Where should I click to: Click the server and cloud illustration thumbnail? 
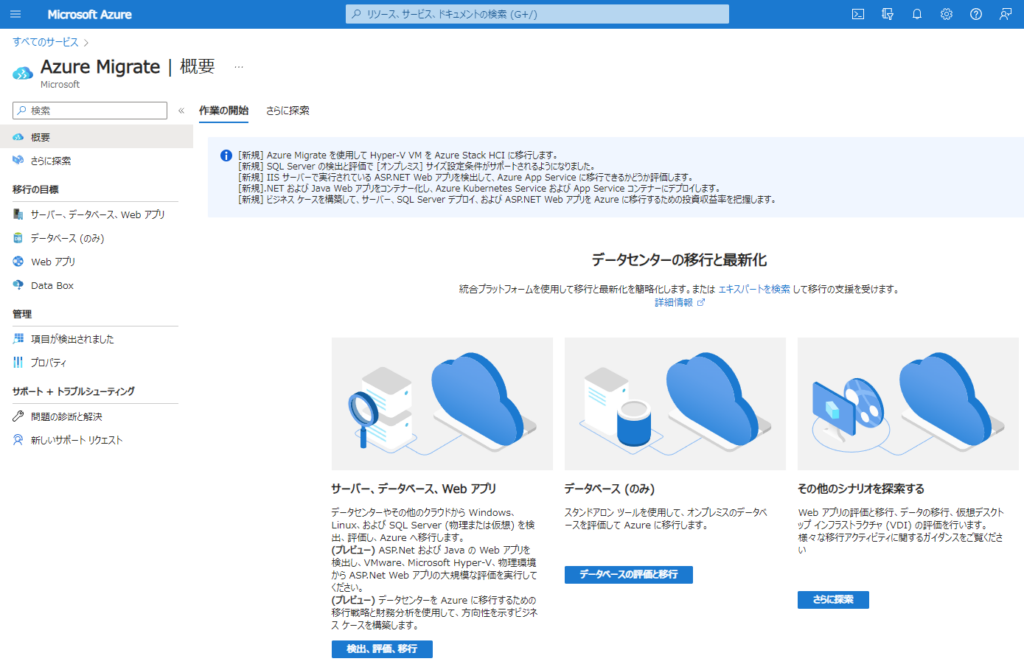442,404
